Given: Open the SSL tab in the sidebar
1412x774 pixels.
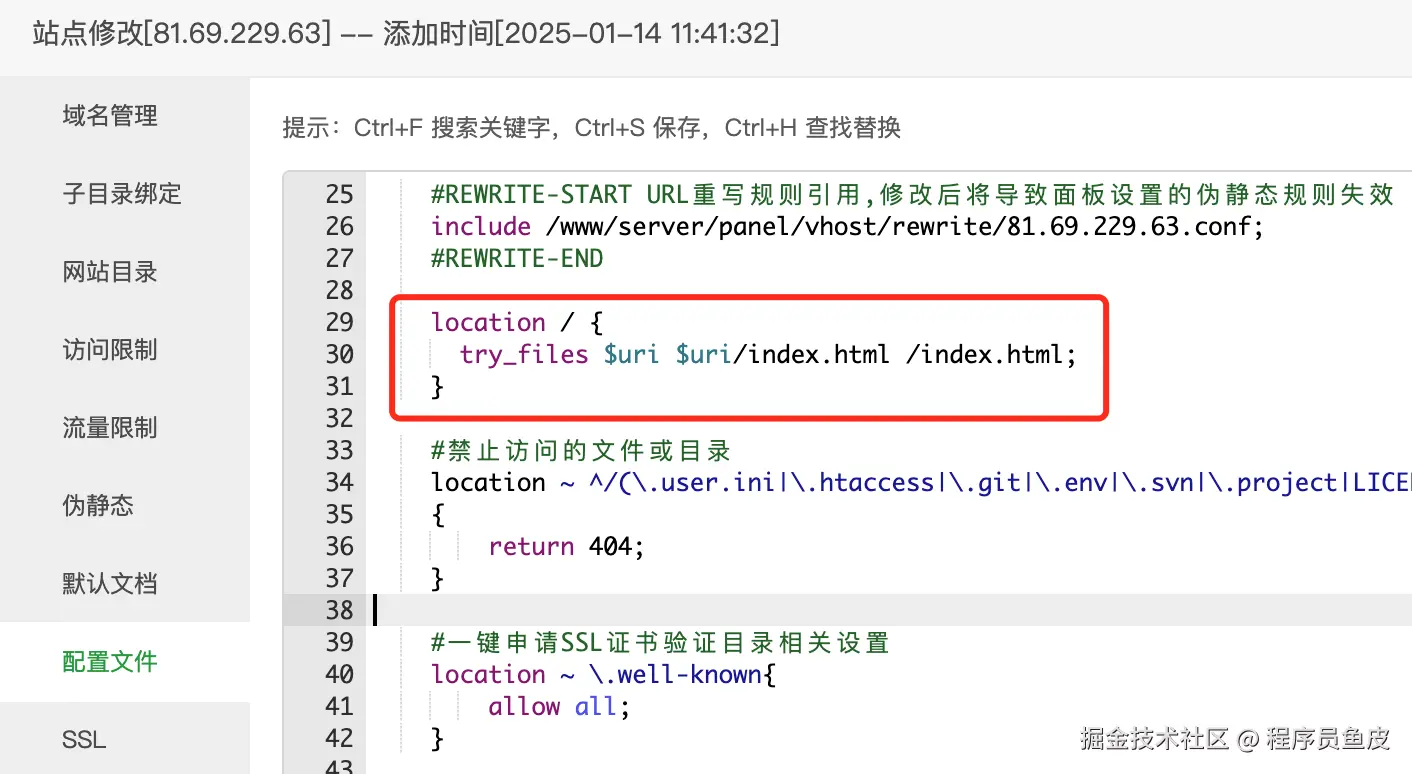Looking at the screenshot, I should [x=84, y=740].
